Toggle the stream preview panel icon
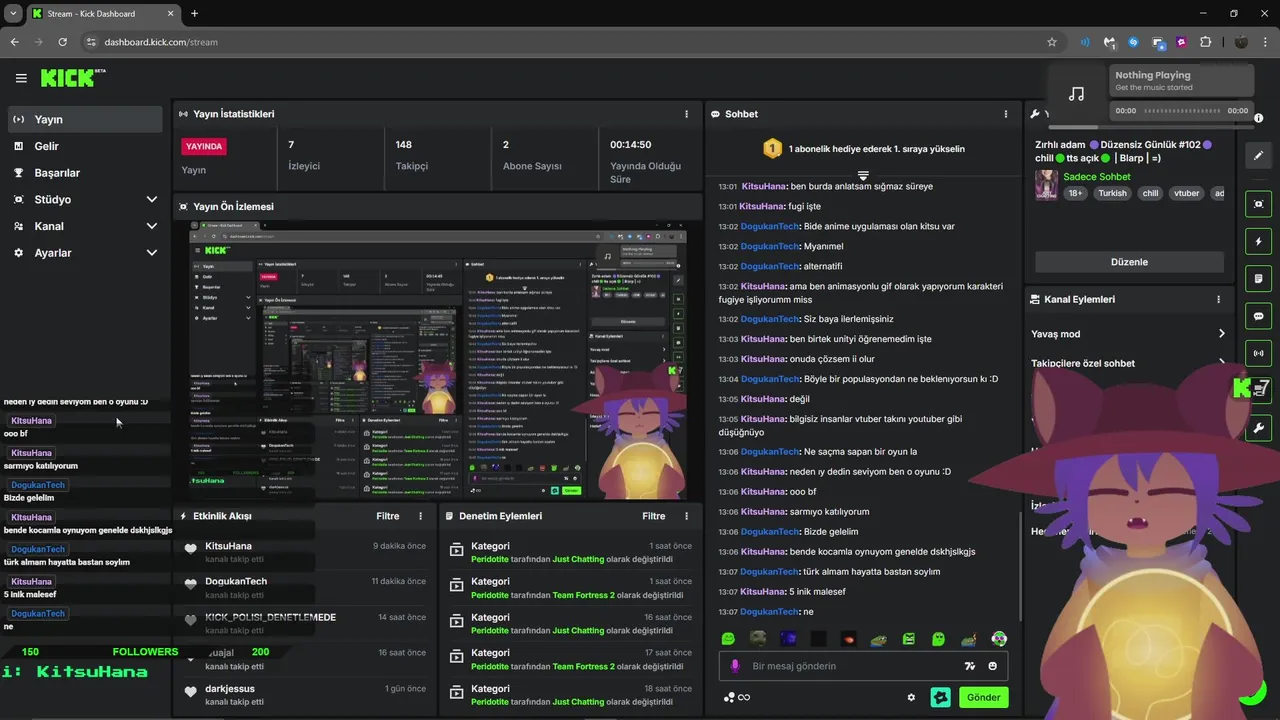 pyautogui.click(x=1258, y=204)
